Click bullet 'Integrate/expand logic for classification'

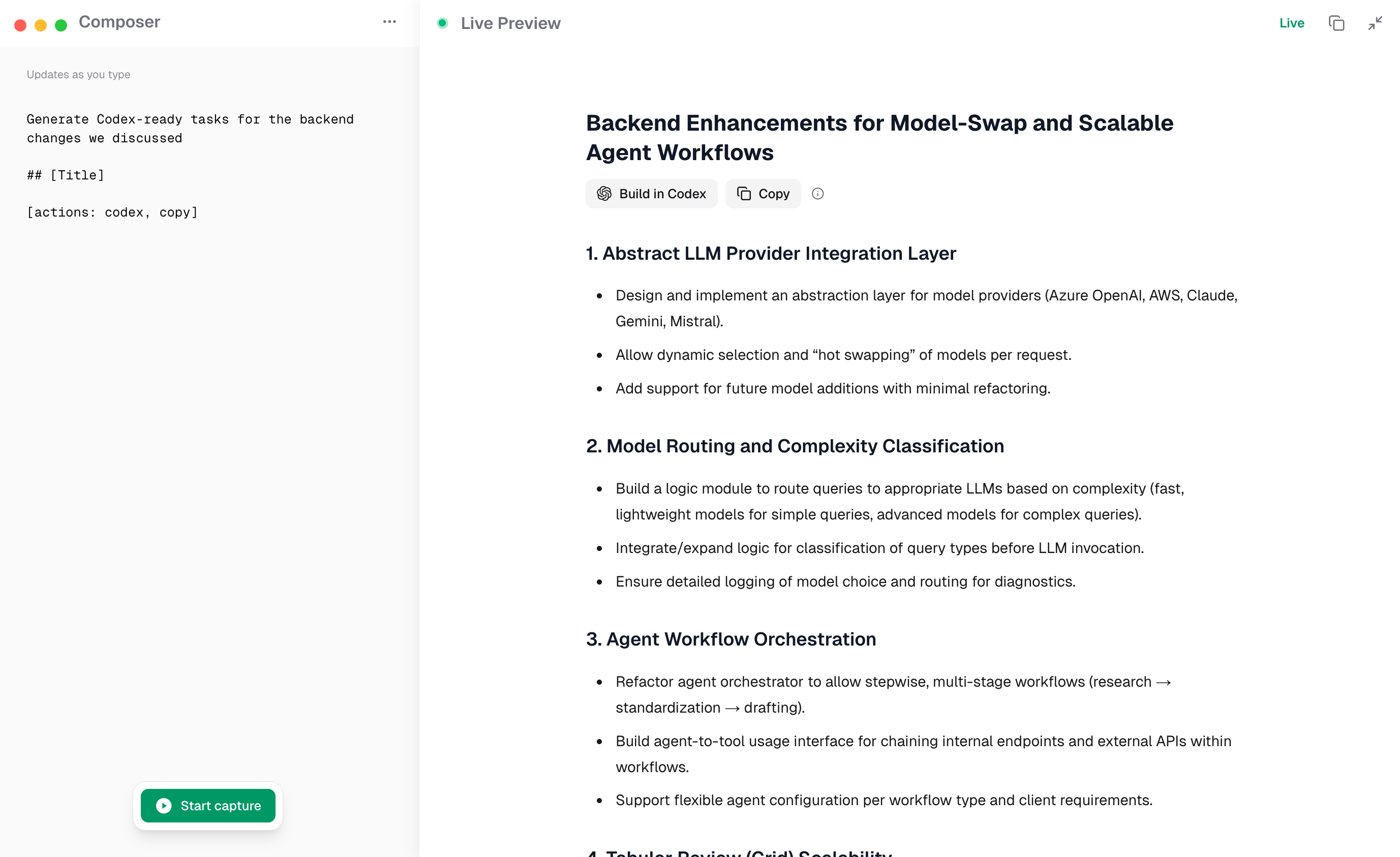879,548
